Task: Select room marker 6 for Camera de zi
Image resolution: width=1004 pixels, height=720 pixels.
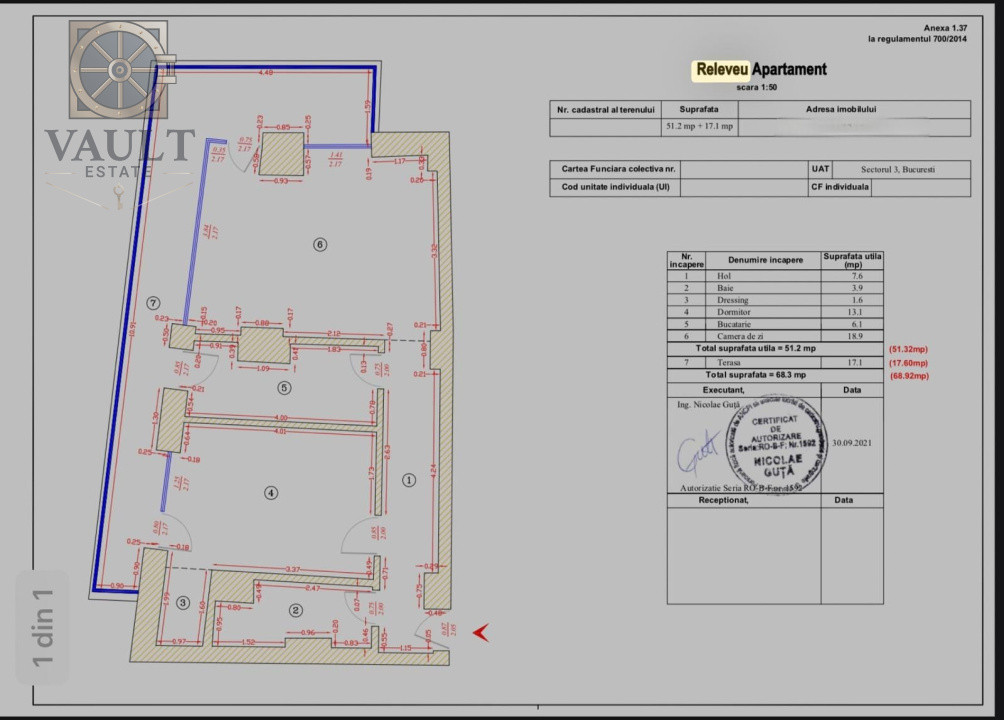Action: (x=320, y=243)
